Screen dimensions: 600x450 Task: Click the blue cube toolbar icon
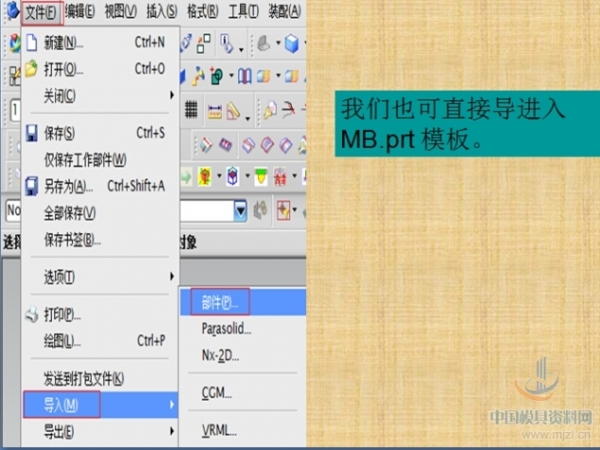pyautogui.click(x=292, y=44)
